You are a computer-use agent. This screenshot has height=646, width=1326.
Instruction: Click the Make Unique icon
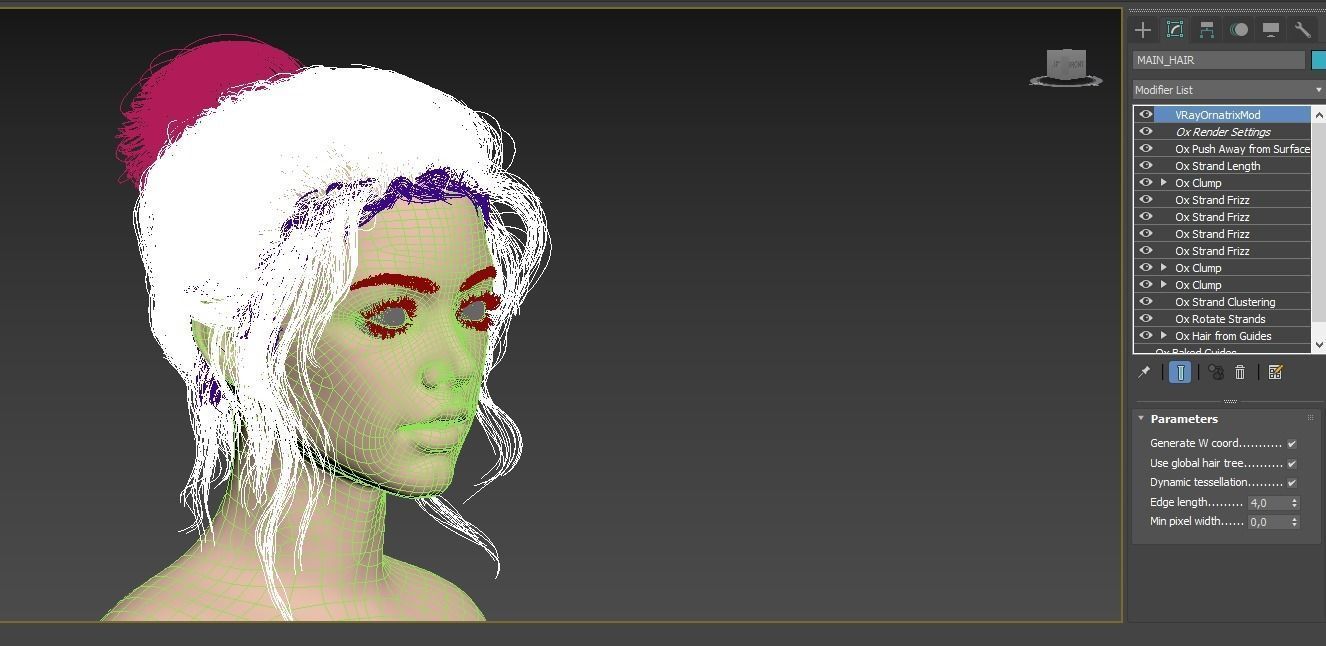(1216, 372)
